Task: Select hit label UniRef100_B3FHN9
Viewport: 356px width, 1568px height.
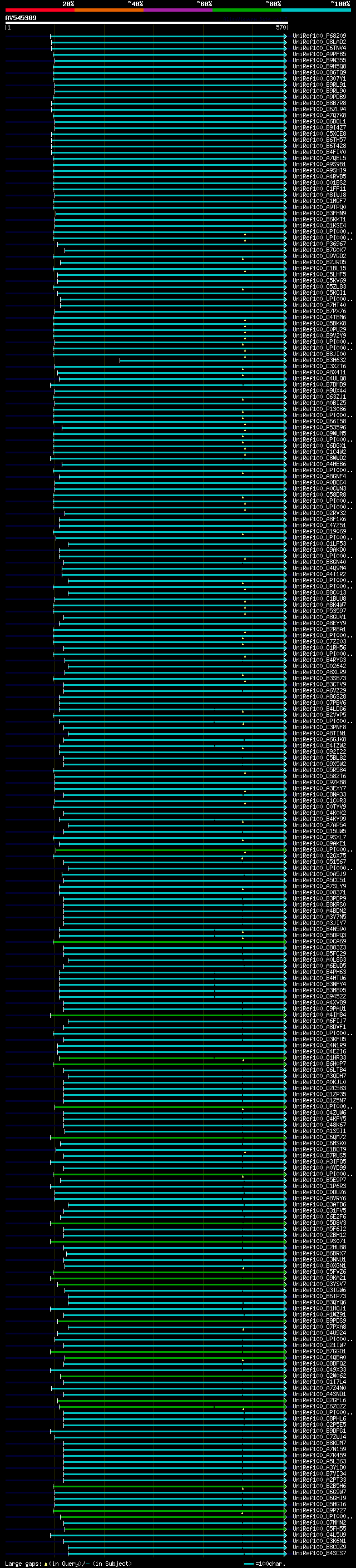Action: (319, 213)
